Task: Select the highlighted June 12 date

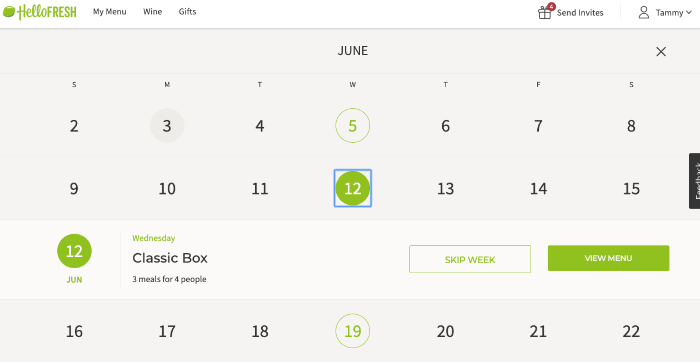Action: tap(353, 188)
